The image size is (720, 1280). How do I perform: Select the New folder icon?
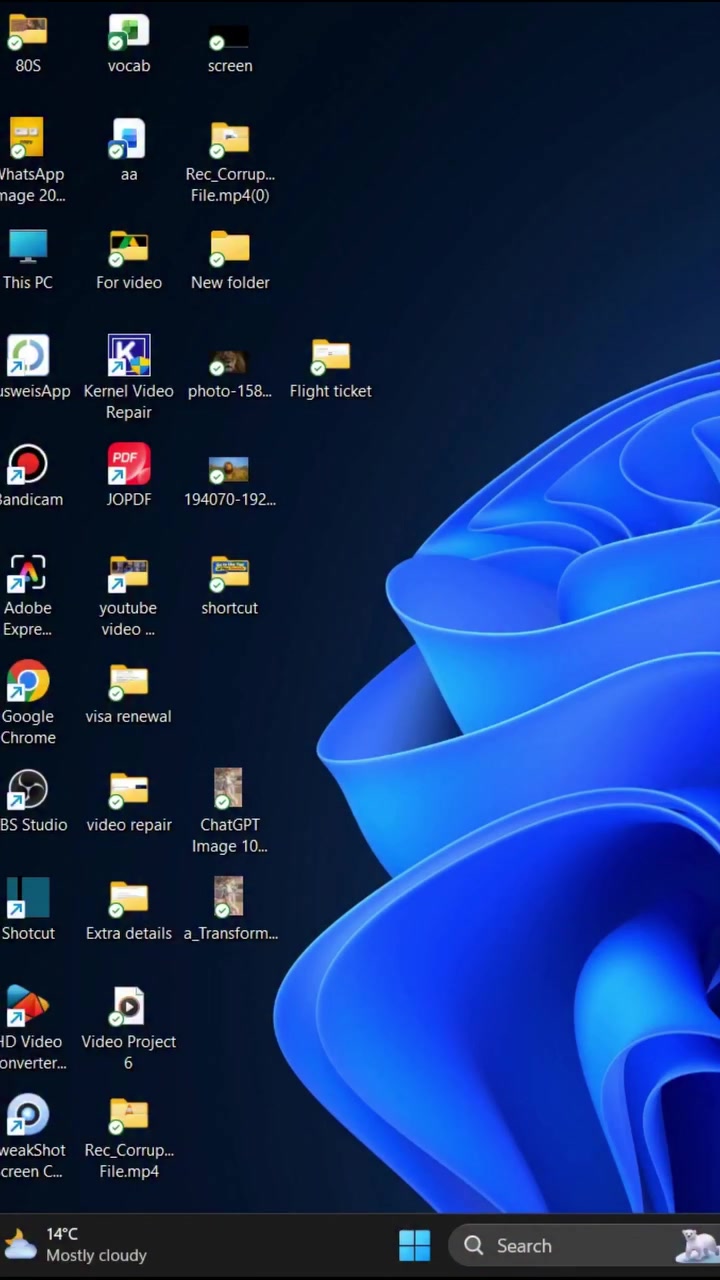229,247
